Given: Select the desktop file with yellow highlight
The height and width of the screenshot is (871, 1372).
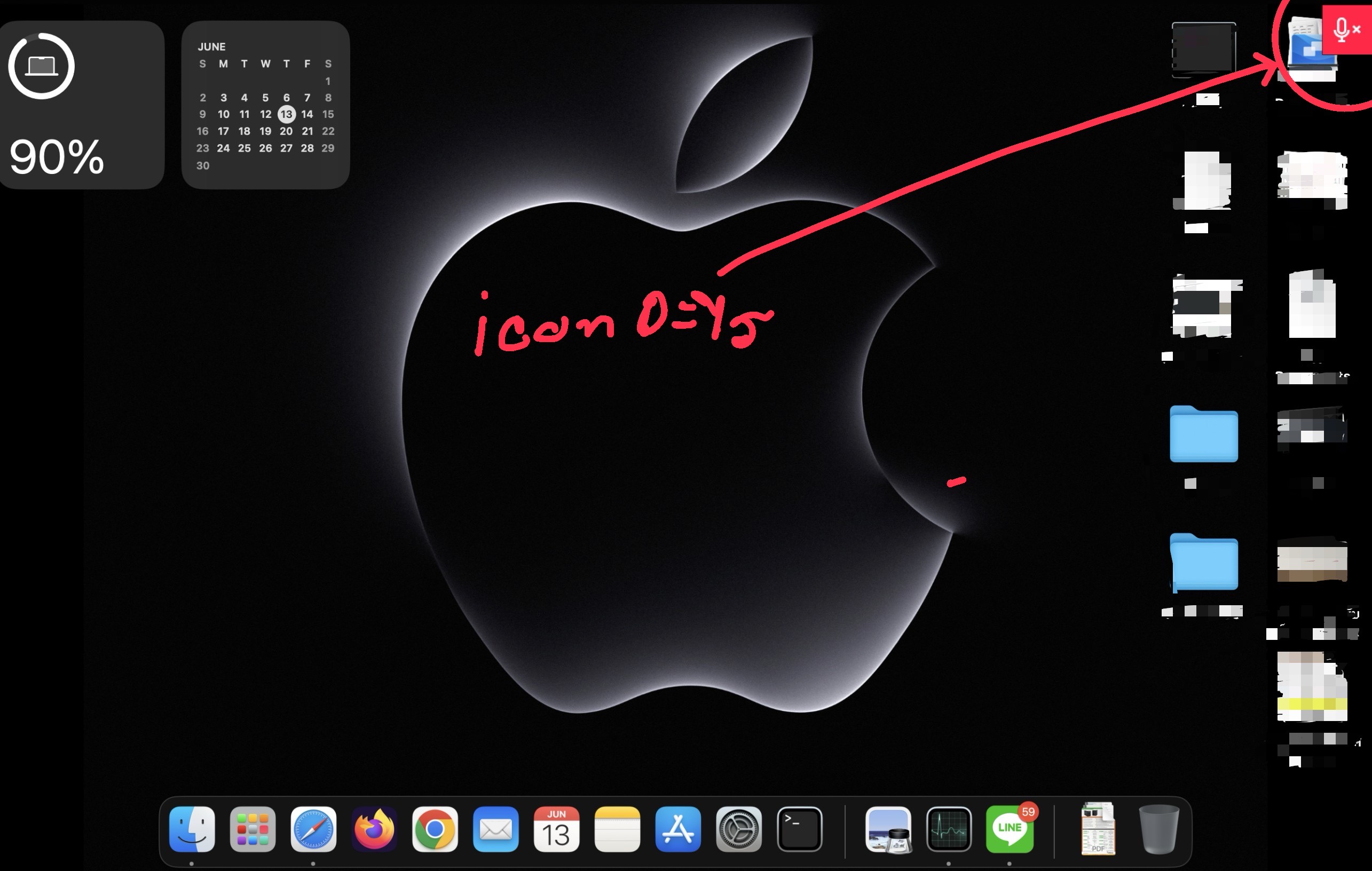Looking at the screenshot, I should pyautogui.click(x=1312, y=687).
